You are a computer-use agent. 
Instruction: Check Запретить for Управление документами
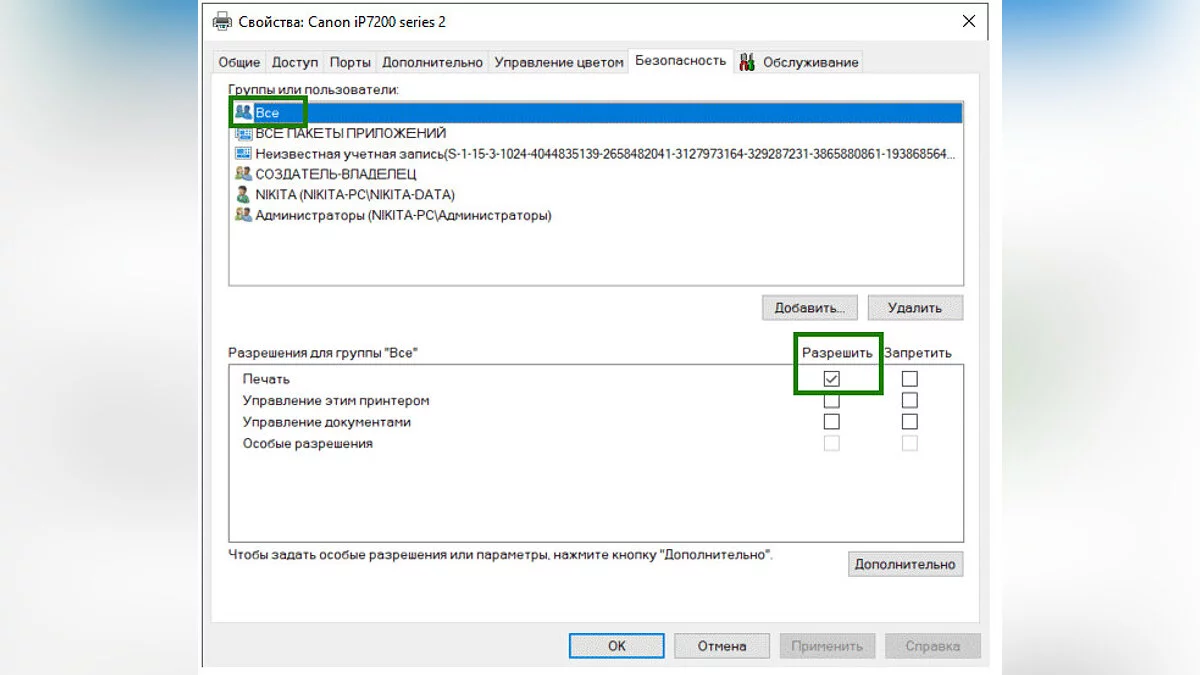click(909, 422)
